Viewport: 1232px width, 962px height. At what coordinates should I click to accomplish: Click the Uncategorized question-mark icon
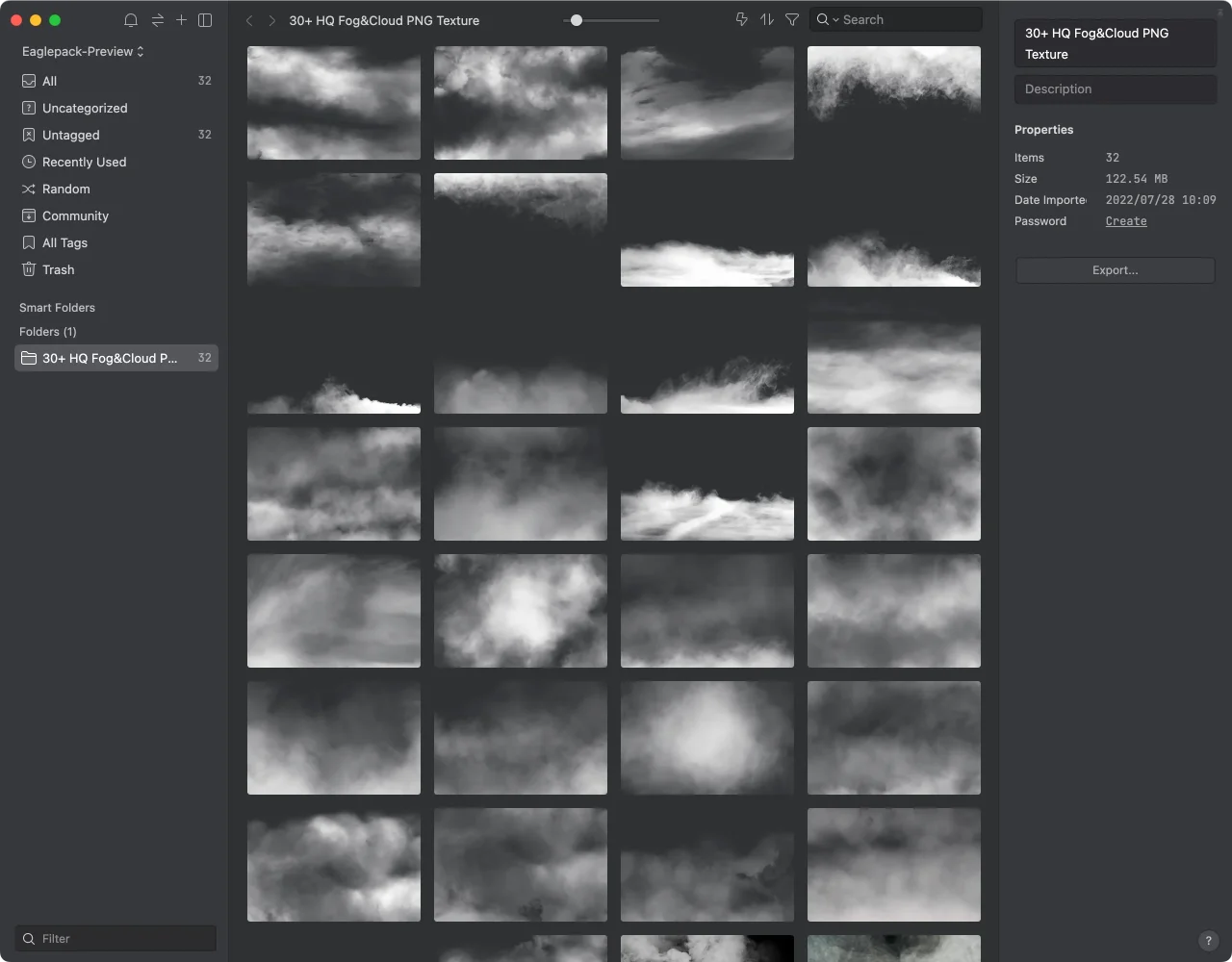(29, 108)
